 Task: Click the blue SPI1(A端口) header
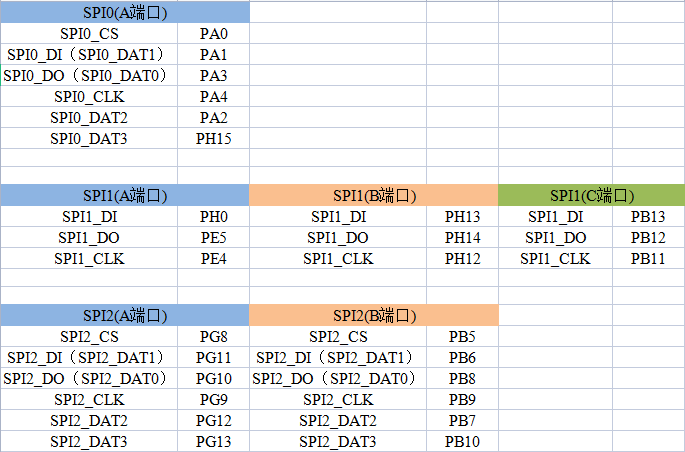125,195
